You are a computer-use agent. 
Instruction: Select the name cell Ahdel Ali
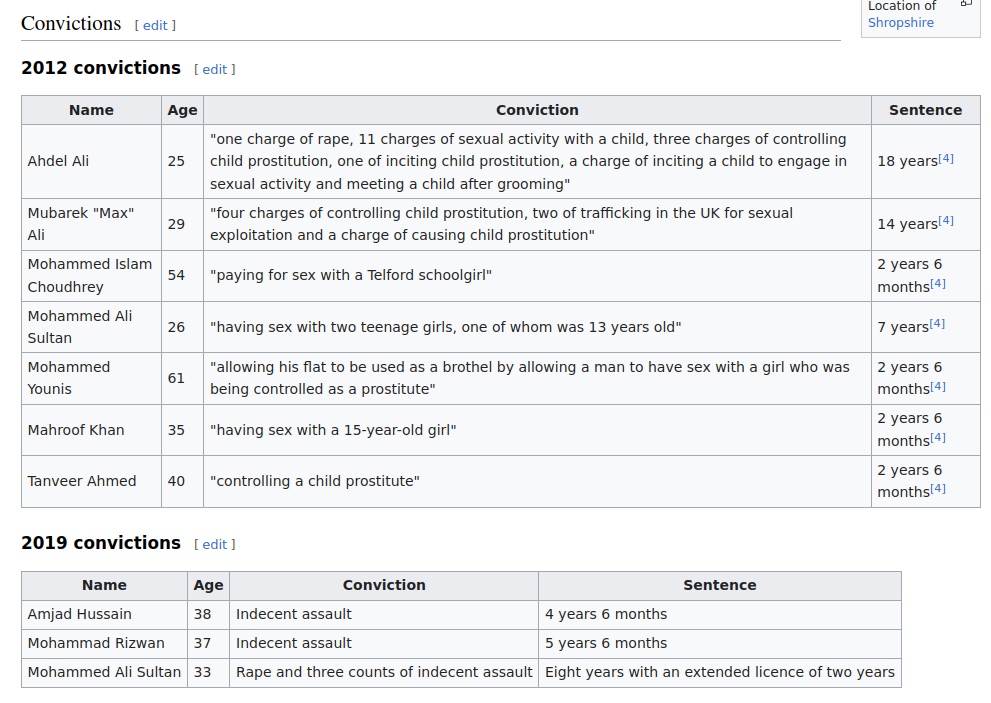coord(92,161)
